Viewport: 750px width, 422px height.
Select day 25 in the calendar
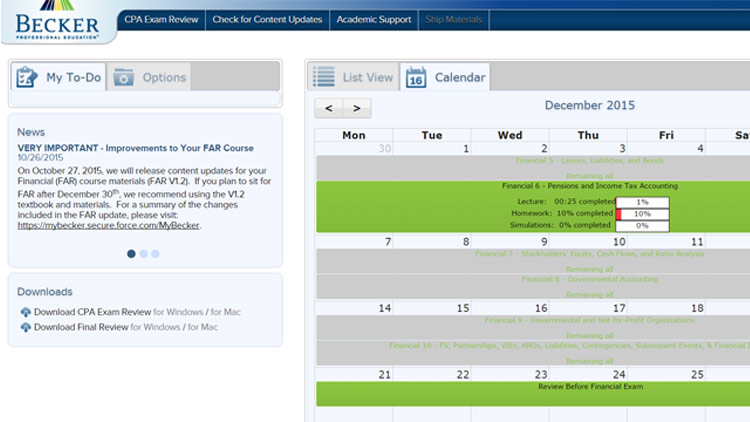(697, 375)
